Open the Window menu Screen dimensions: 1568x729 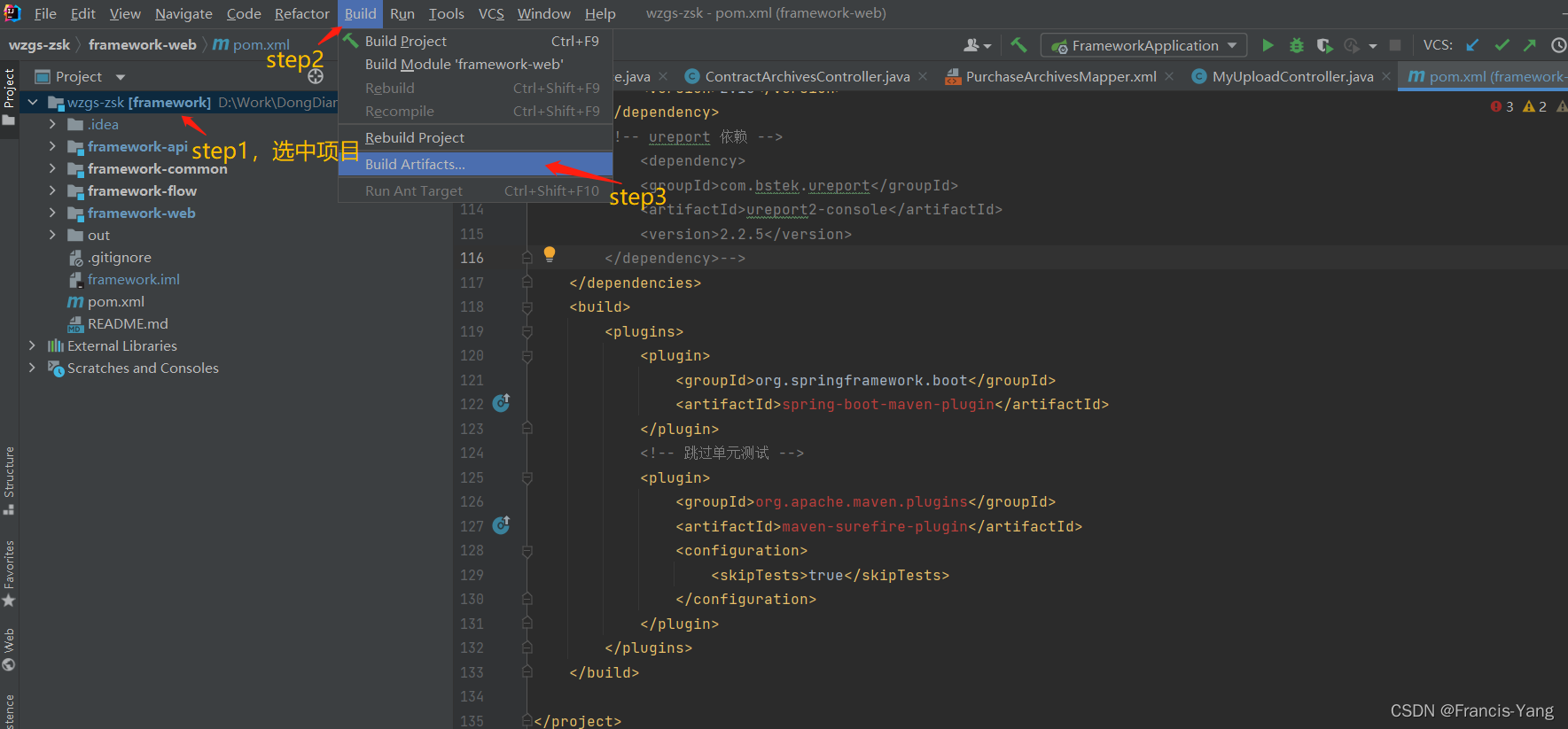pyautogui.click(x=543, y=13)
